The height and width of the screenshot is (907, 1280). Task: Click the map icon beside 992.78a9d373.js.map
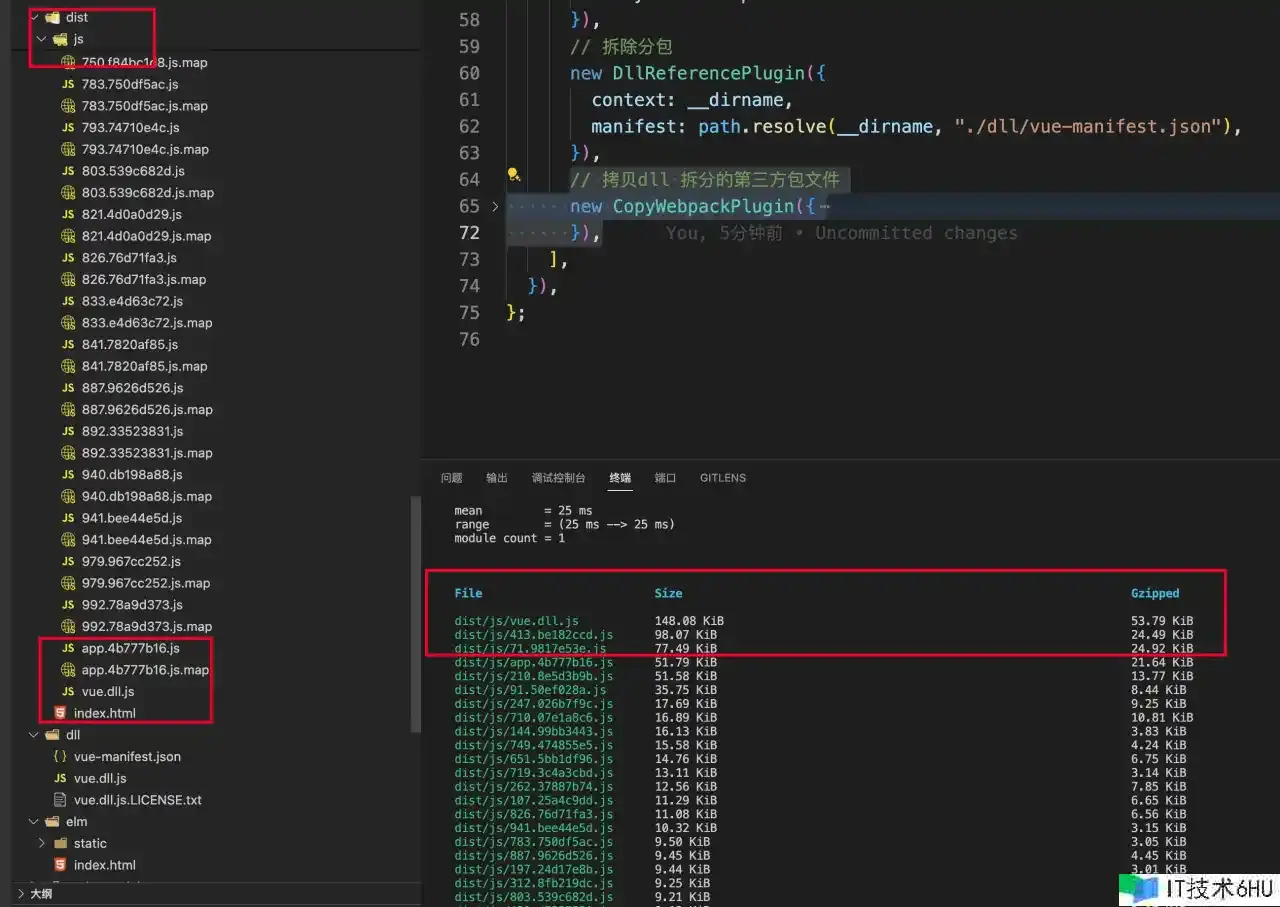[68, 627]
